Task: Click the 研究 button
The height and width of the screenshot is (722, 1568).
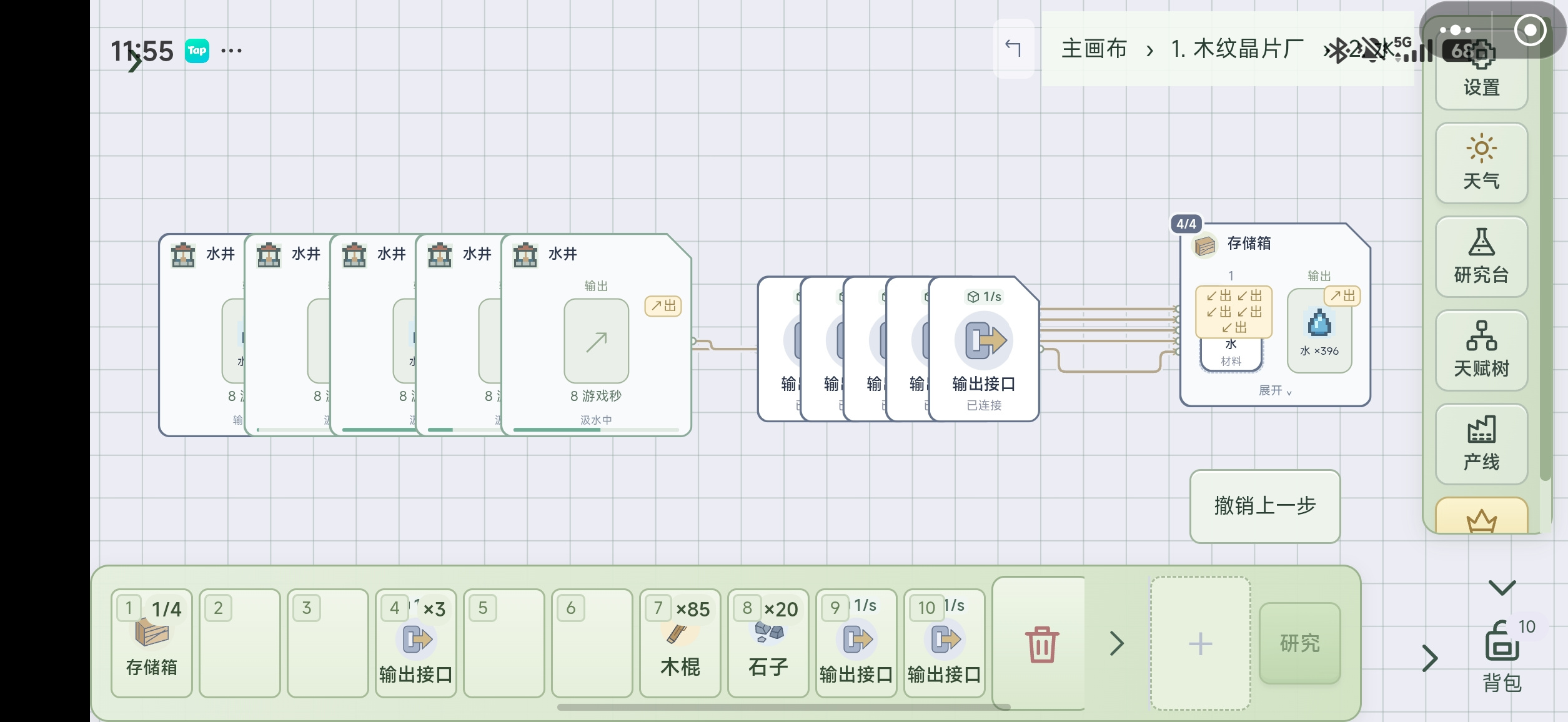Action: [x=1299, y=643]
